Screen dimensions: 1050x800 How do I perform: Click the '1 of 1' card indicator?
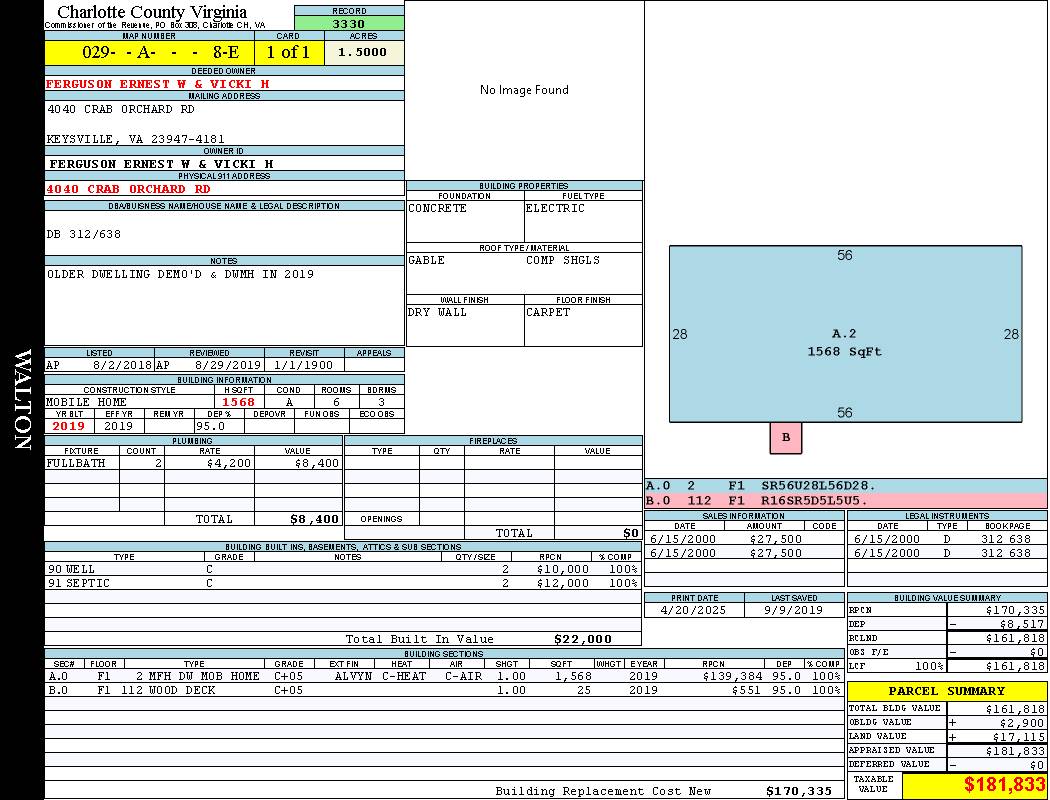tap(288, 52)
